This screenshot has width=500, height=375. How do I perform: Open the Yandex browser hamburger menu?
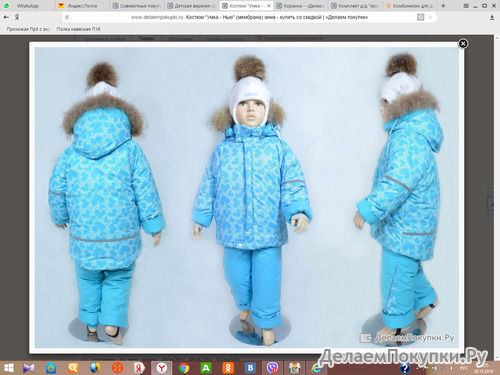coord(466,6)
